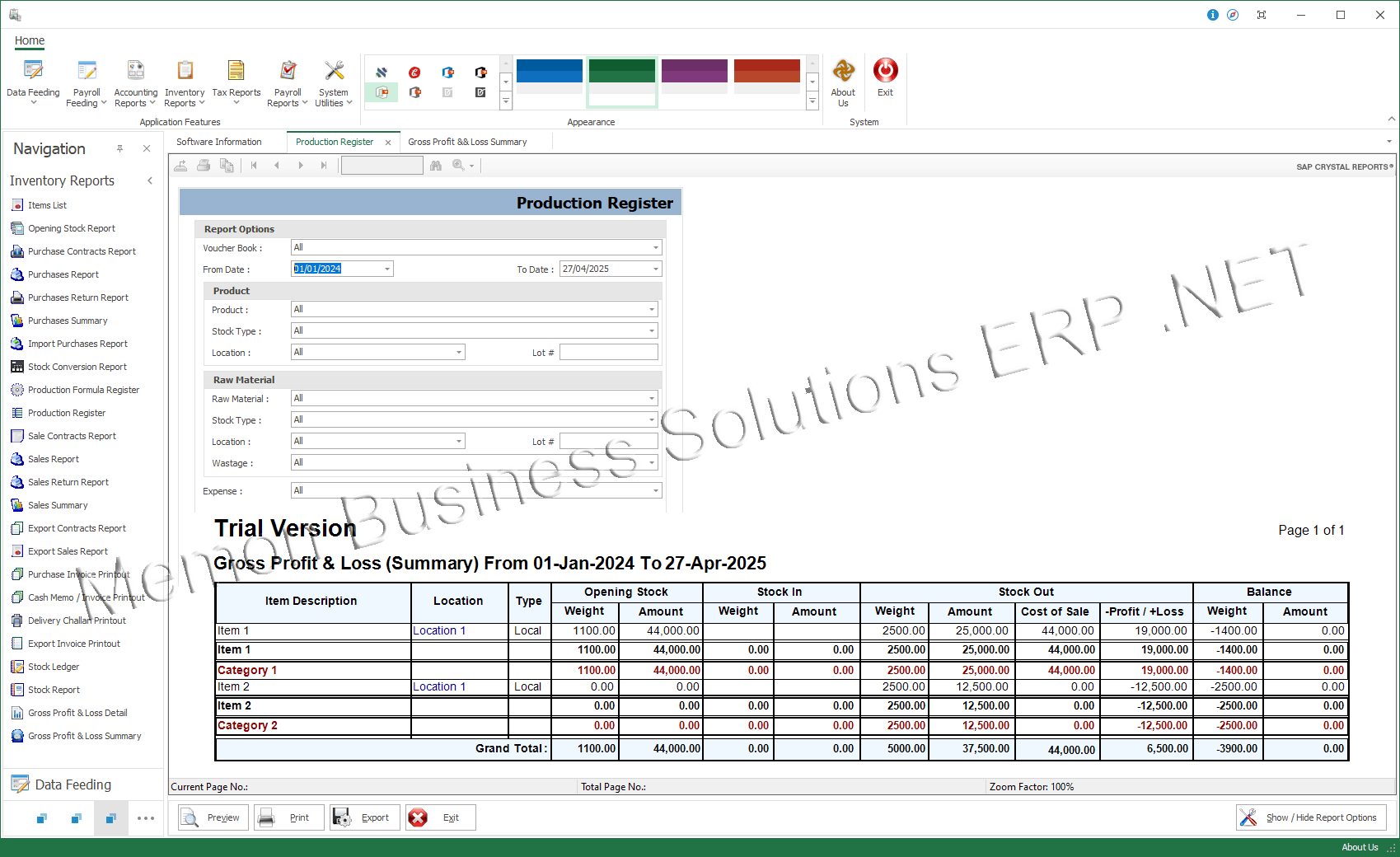Open Stock Ledger in navigation list

point(54,667)
